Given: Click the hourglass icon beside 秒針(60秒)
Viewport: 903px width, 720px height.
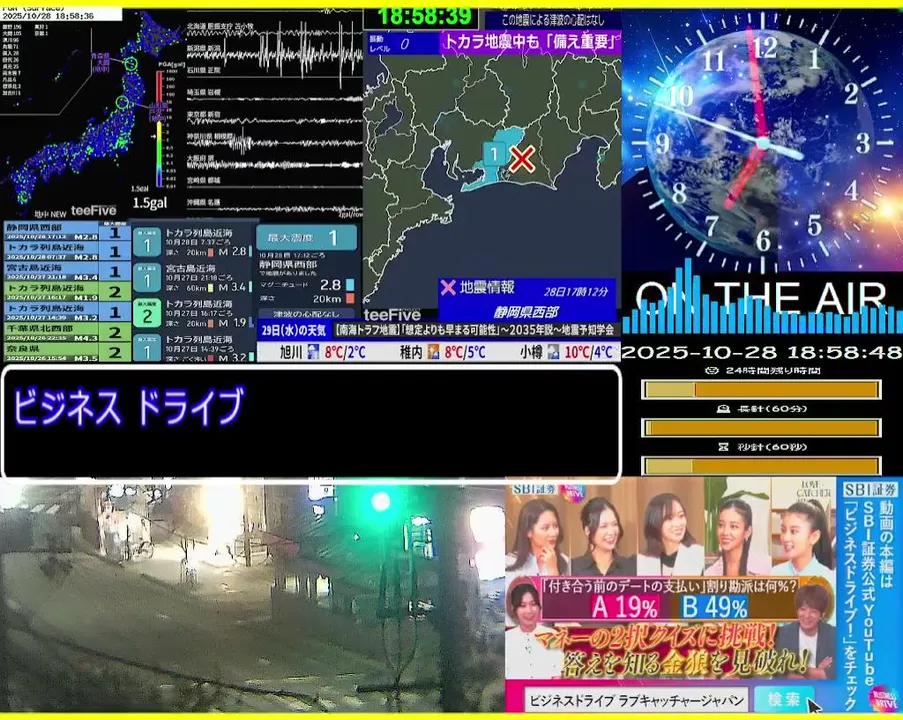Looking at the screenshot, I should 723,447.
